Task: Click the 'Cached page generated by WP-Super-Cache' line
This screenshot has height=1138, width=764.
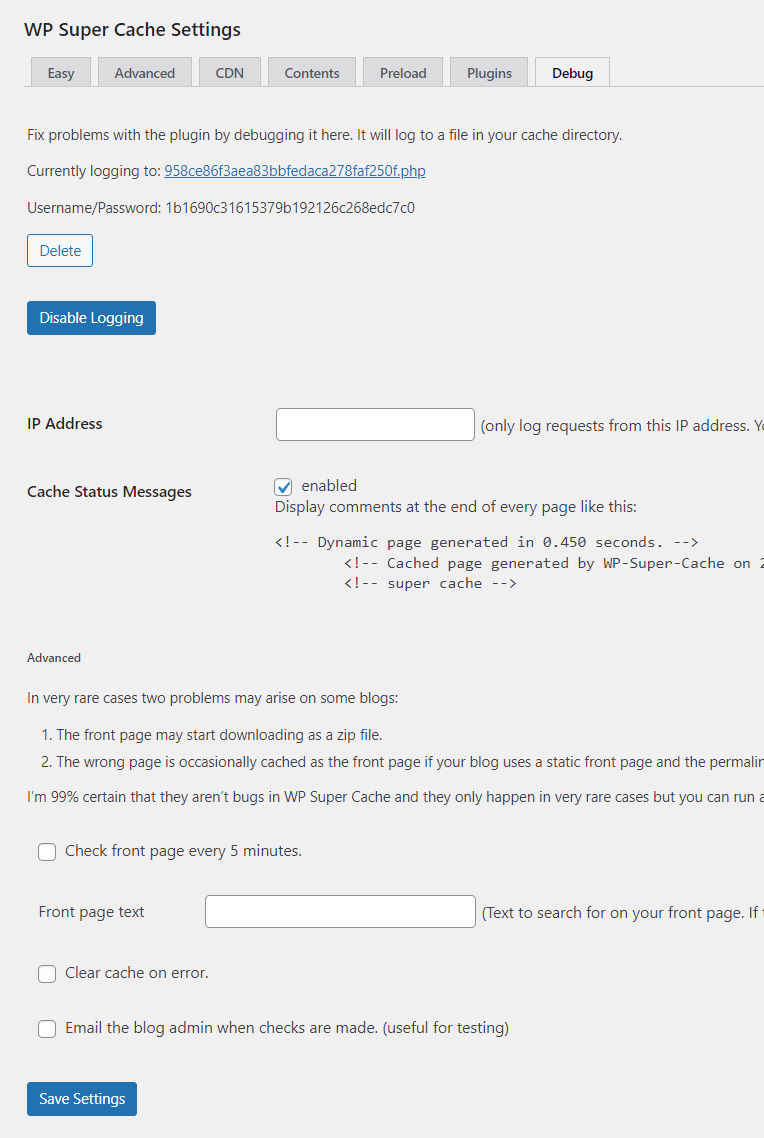Action: [x=554, y=563]
